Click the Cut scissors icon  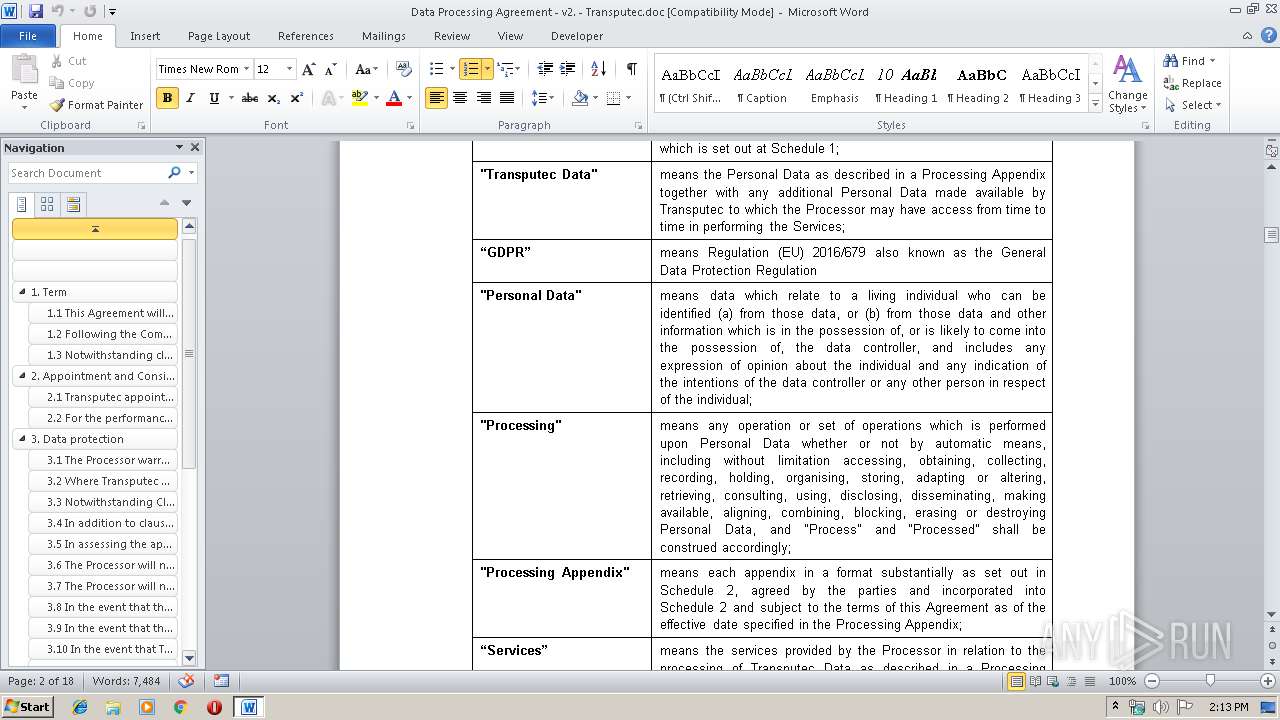tap(57, 61)
